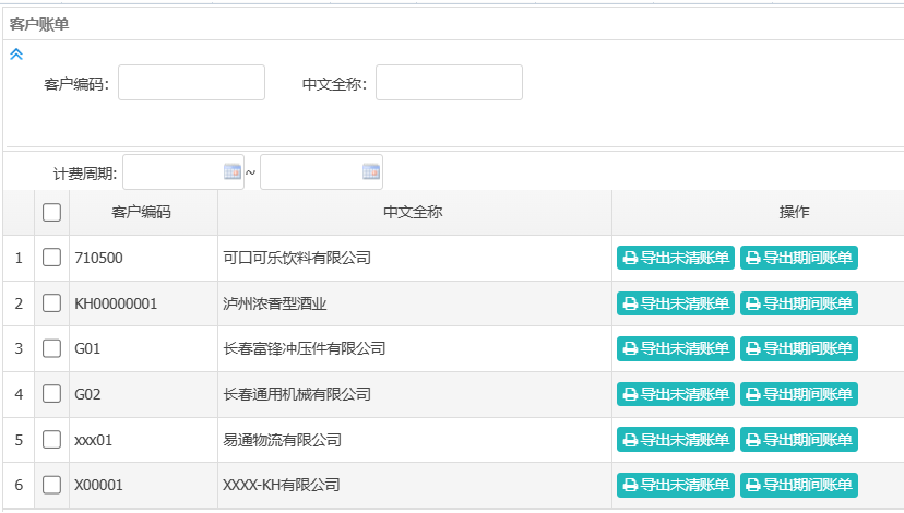904x513 pixels.
Task: Export unsettled bill for 长春通用机械有限公司
Action: [676, 394]
